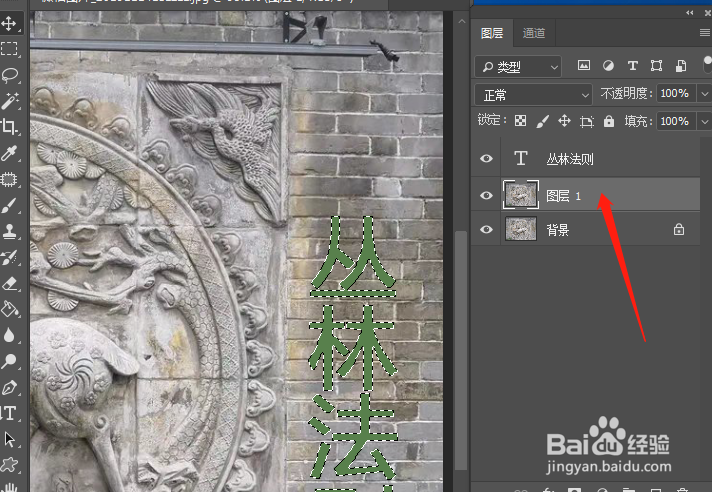This screenshot has height=492, width=712.
Task: Select the Move tool
Action: [x=9, y=23]
